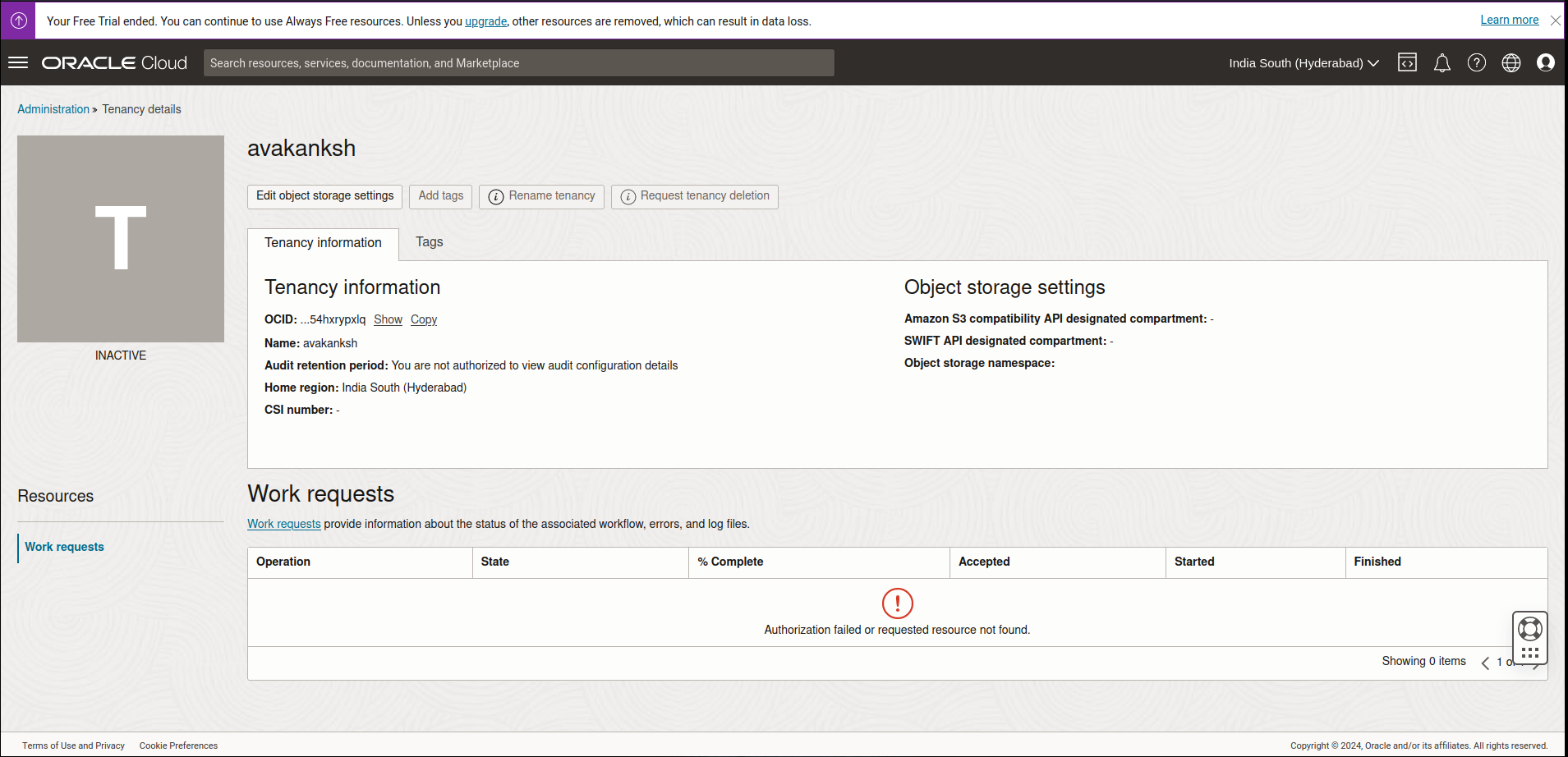Dismiss the free trial banner
Viewport: 1568px width, 757px height.
point(1555,21)
